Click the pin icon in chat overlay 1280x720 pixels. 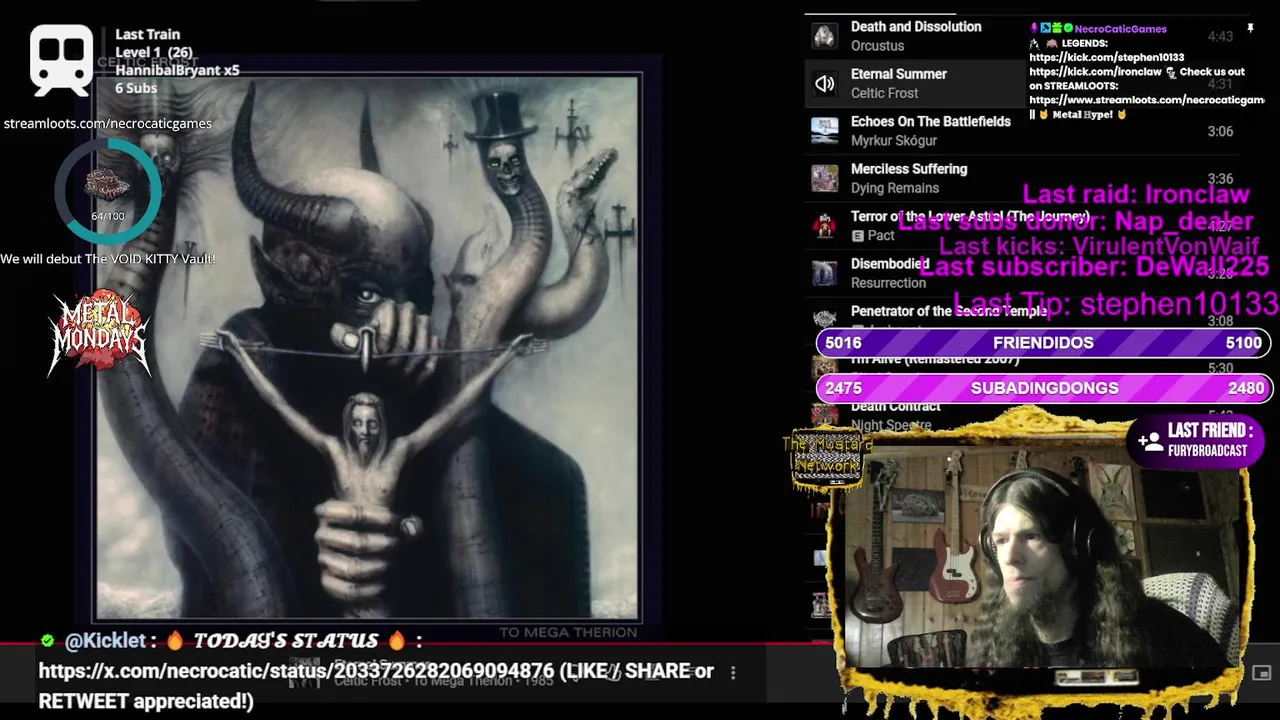[x=1250, y=29]
